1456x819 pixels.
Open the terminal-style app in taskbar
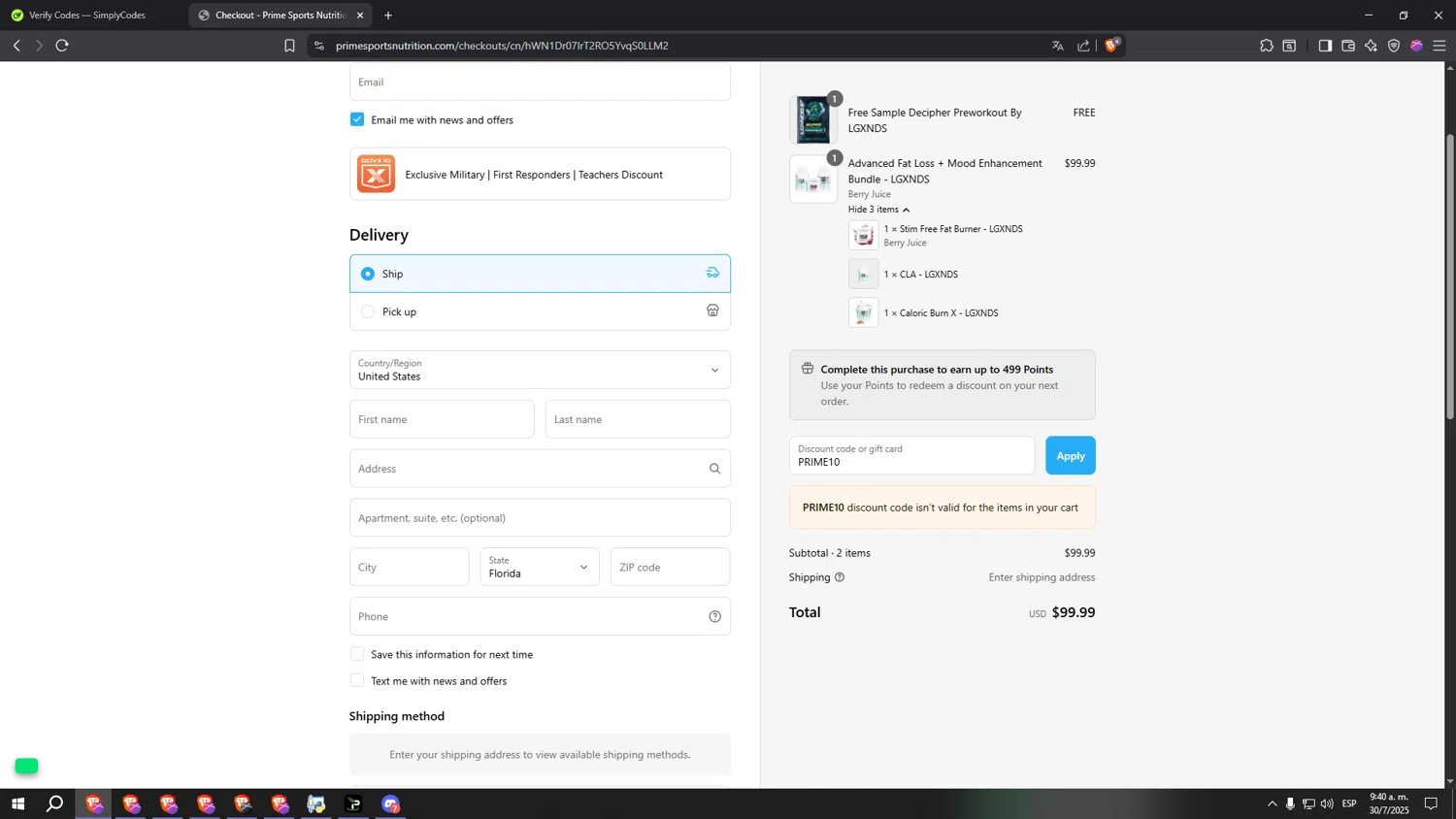[353, 803]
